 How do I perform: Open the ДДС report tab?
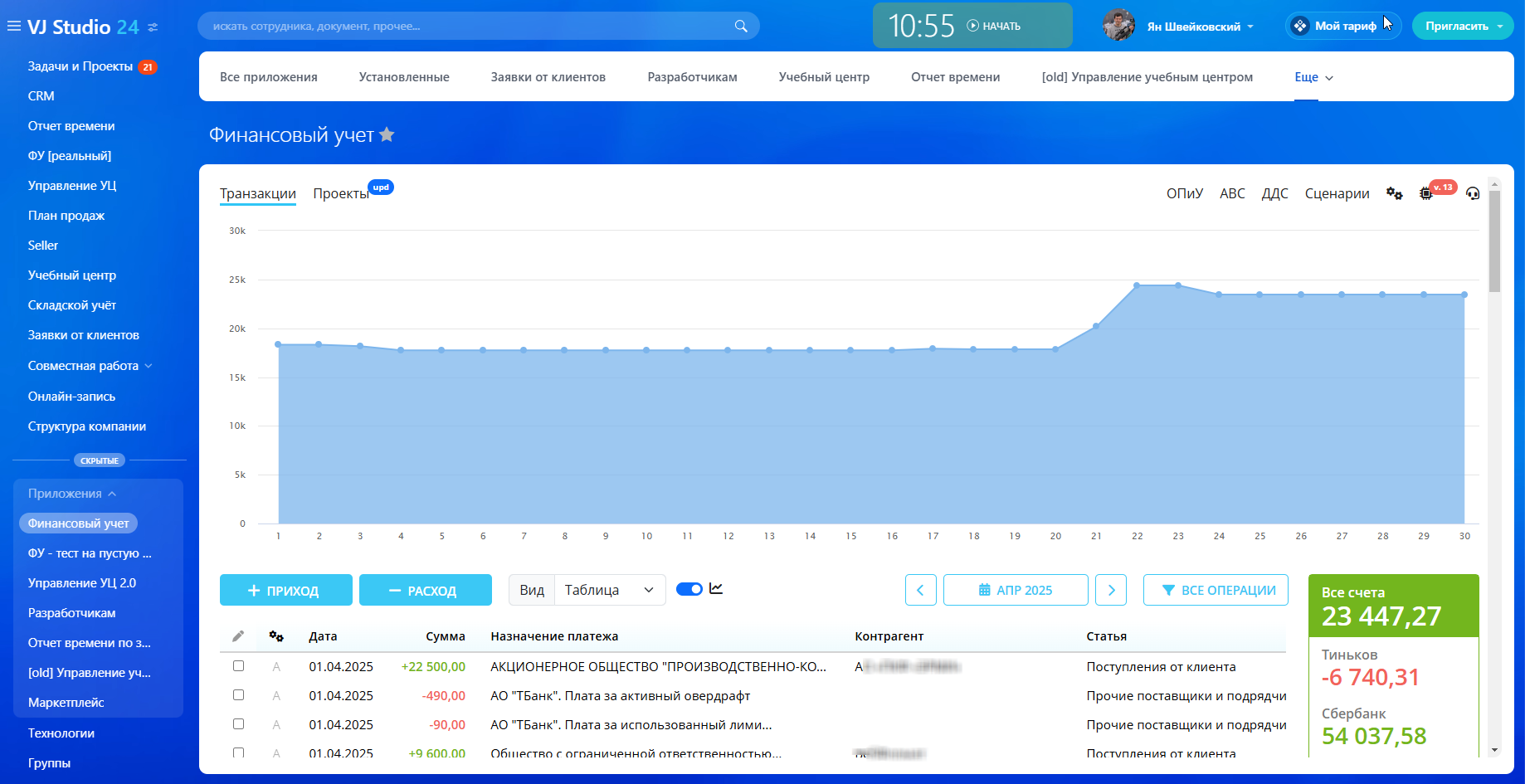click(x=1274, y=193)
